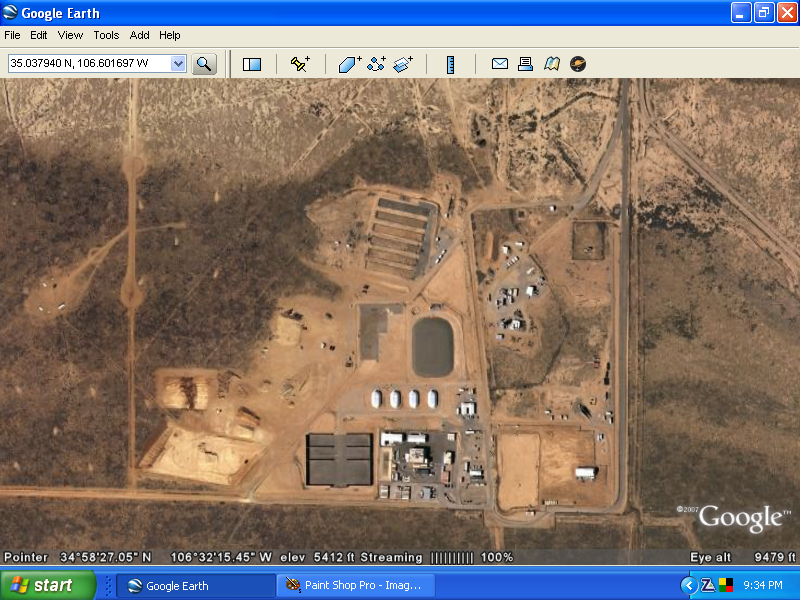Open the search history dropdown arrow
The height and width of the screenshot is (600, 800).
click(x=178, y=64)
